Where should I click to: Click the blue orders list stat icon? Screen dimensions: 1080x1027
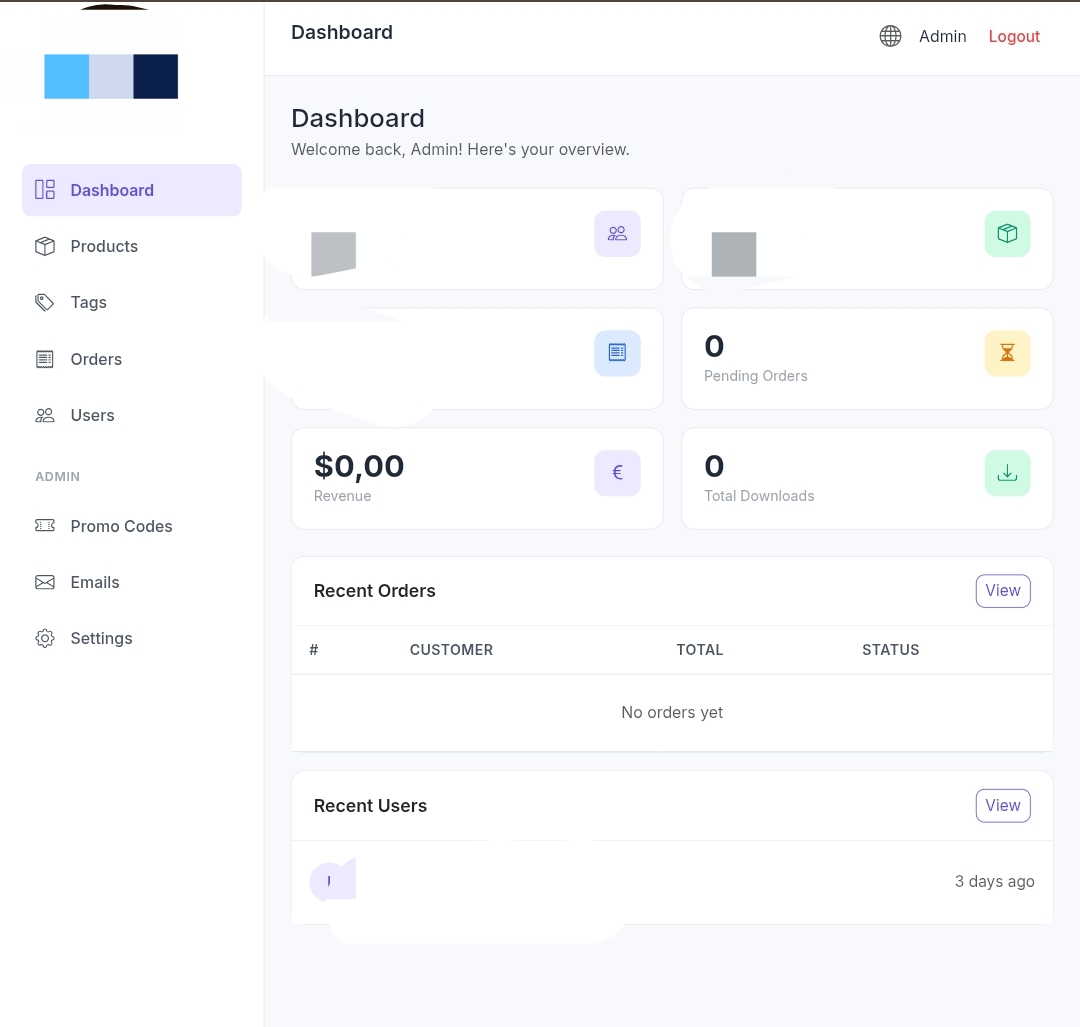pos(617,353)
